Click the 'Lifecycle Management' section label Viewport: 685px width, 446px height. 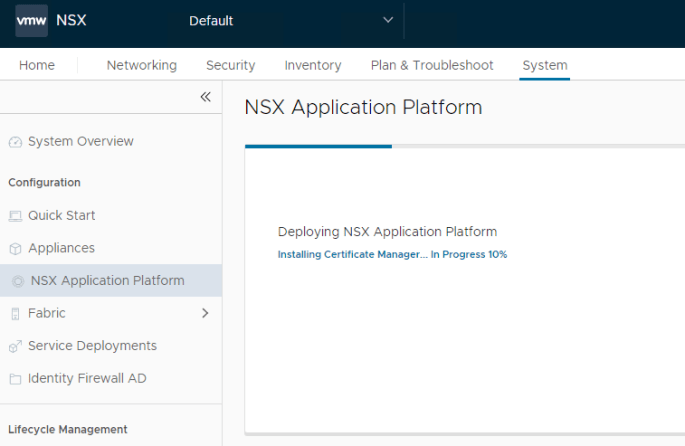(x=68, y=429)
